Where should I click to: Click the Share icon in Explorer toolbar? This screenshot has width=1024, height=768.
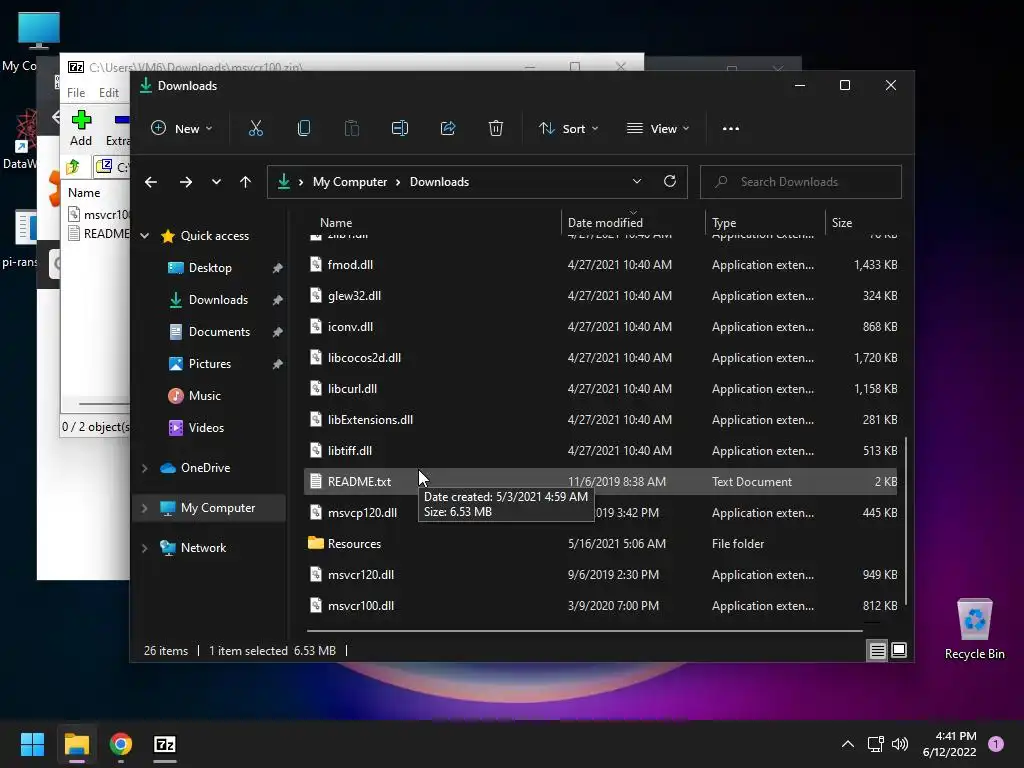click(x=448, y=129)
